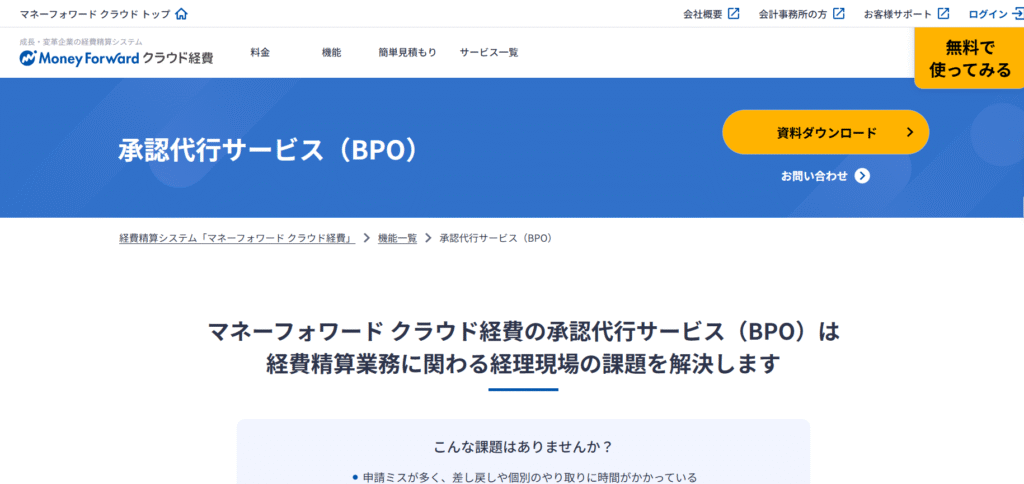Click external link icon next to お客様サポート
The width and height of the screenshot is (1024, 484).
943,14
